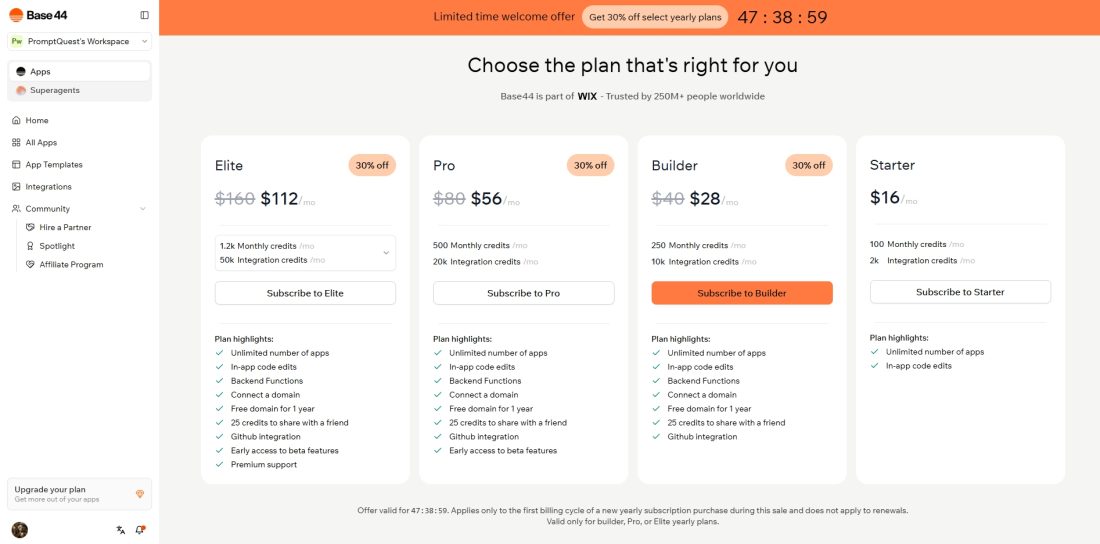Expand the Elite plan credits dropdown
Viewport: 1100px width, 544px height.
pyautogui.click(x=386, y=253)
